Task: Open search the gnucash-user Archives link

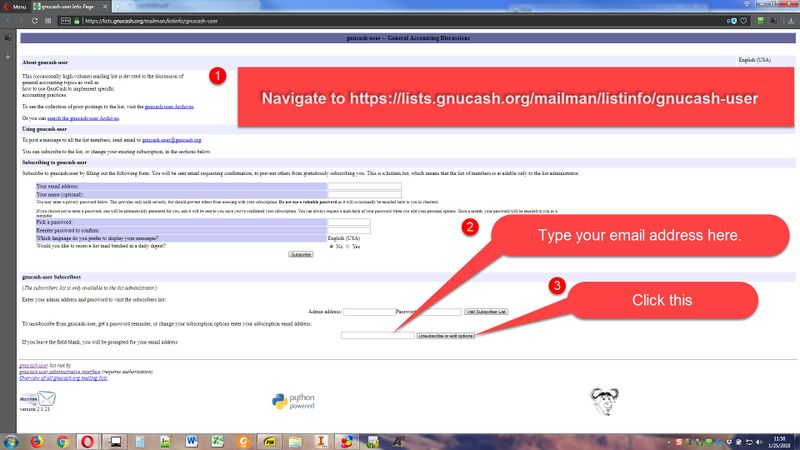Action: click(83, 118)
